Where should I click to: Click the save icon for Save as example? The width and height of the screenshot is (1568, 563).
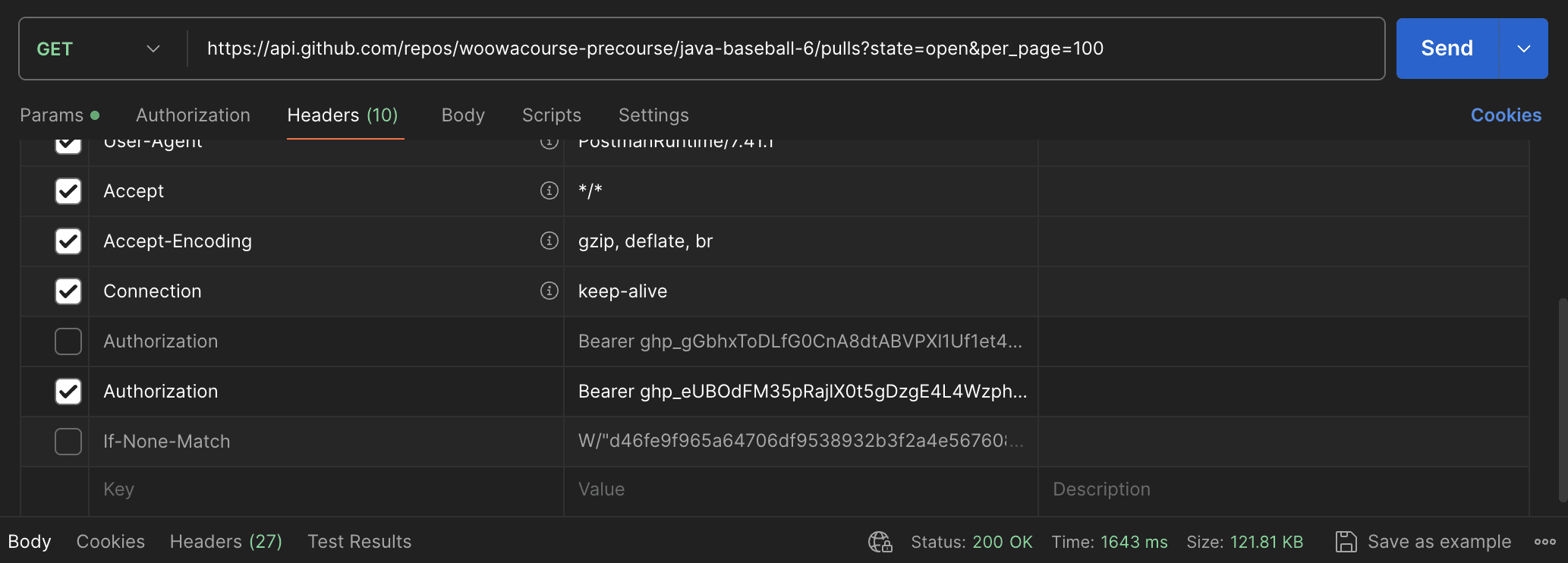coord(1346,542)
